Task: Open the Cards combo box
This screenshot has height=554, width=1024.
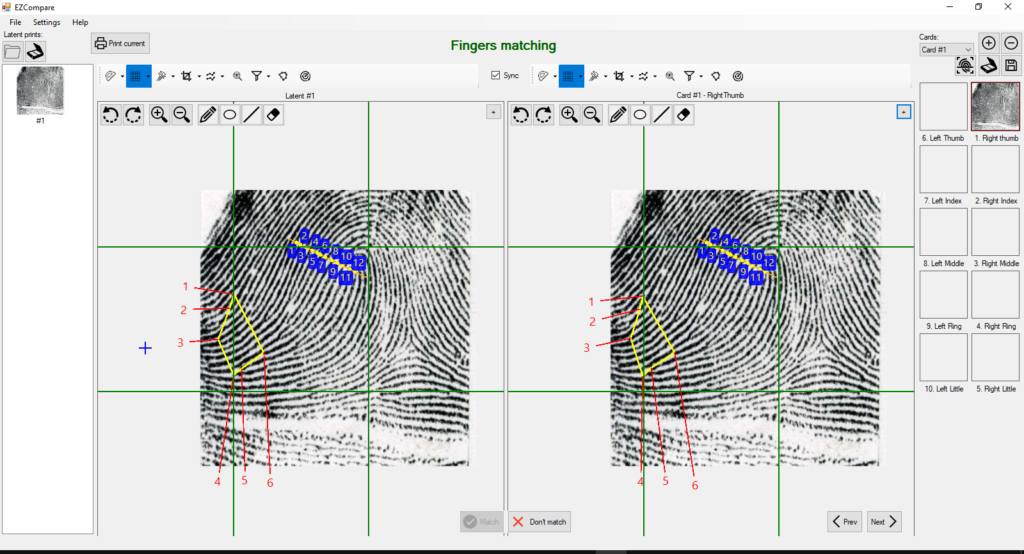Action: tap(946, 49)
